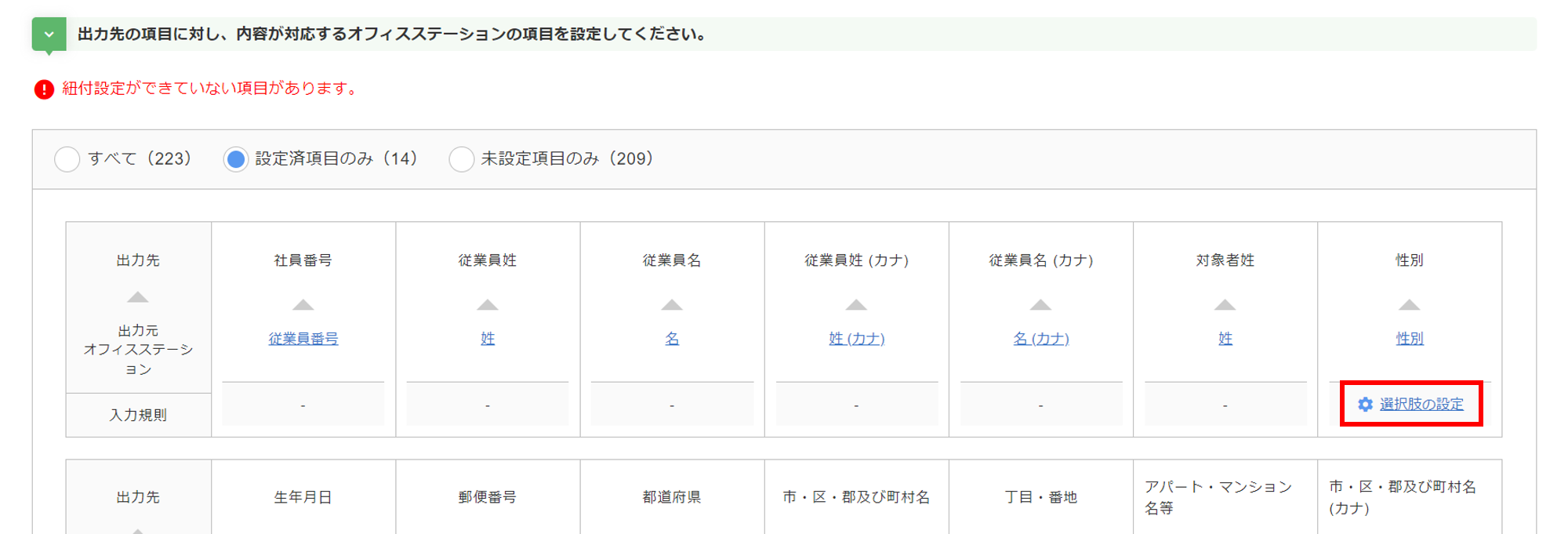Click the arrow icon under 社員番号
This screenshot has height=534, width=1568.
[303, 305]
